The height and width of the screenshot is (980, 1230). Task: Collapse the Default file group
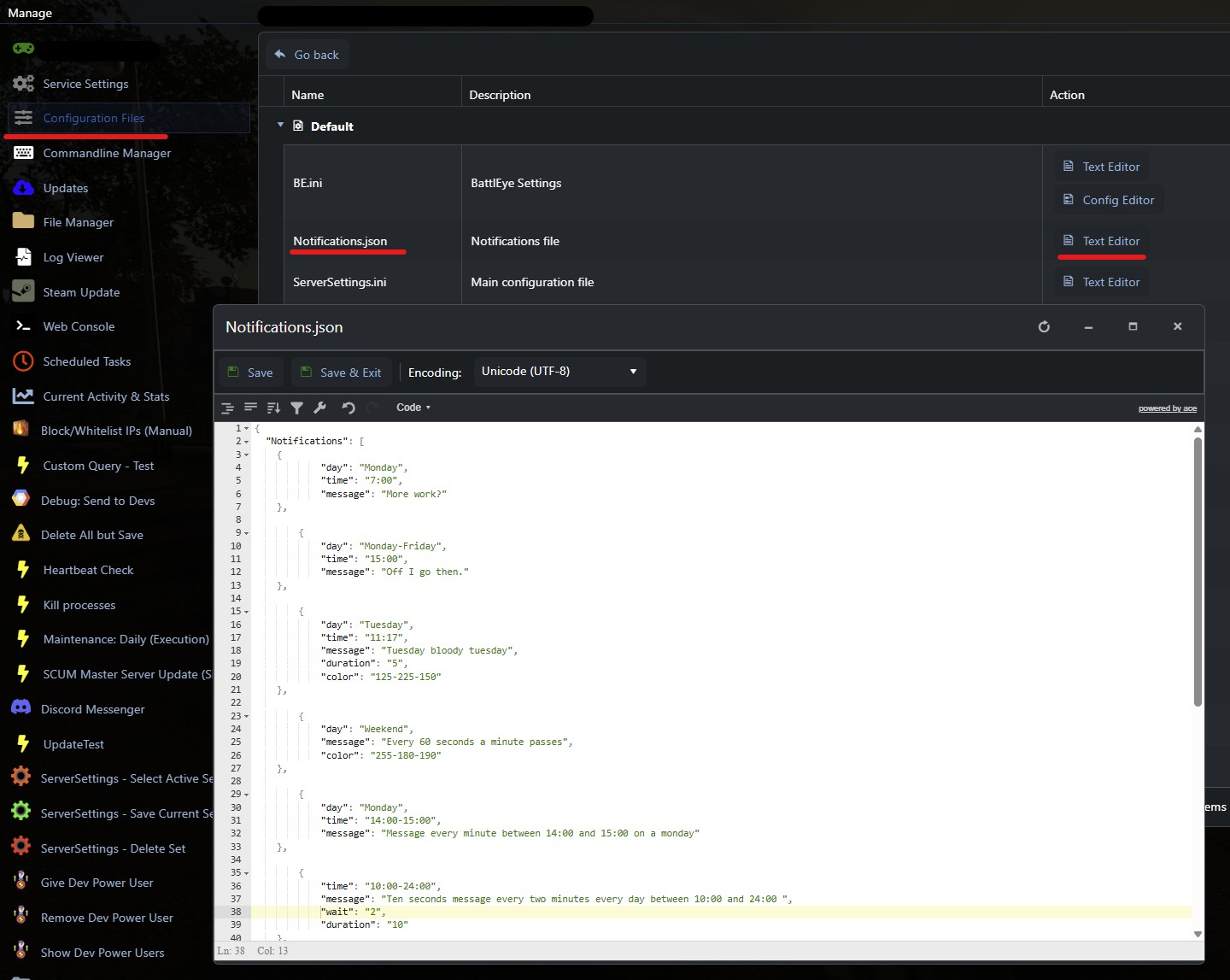(280, 125)
